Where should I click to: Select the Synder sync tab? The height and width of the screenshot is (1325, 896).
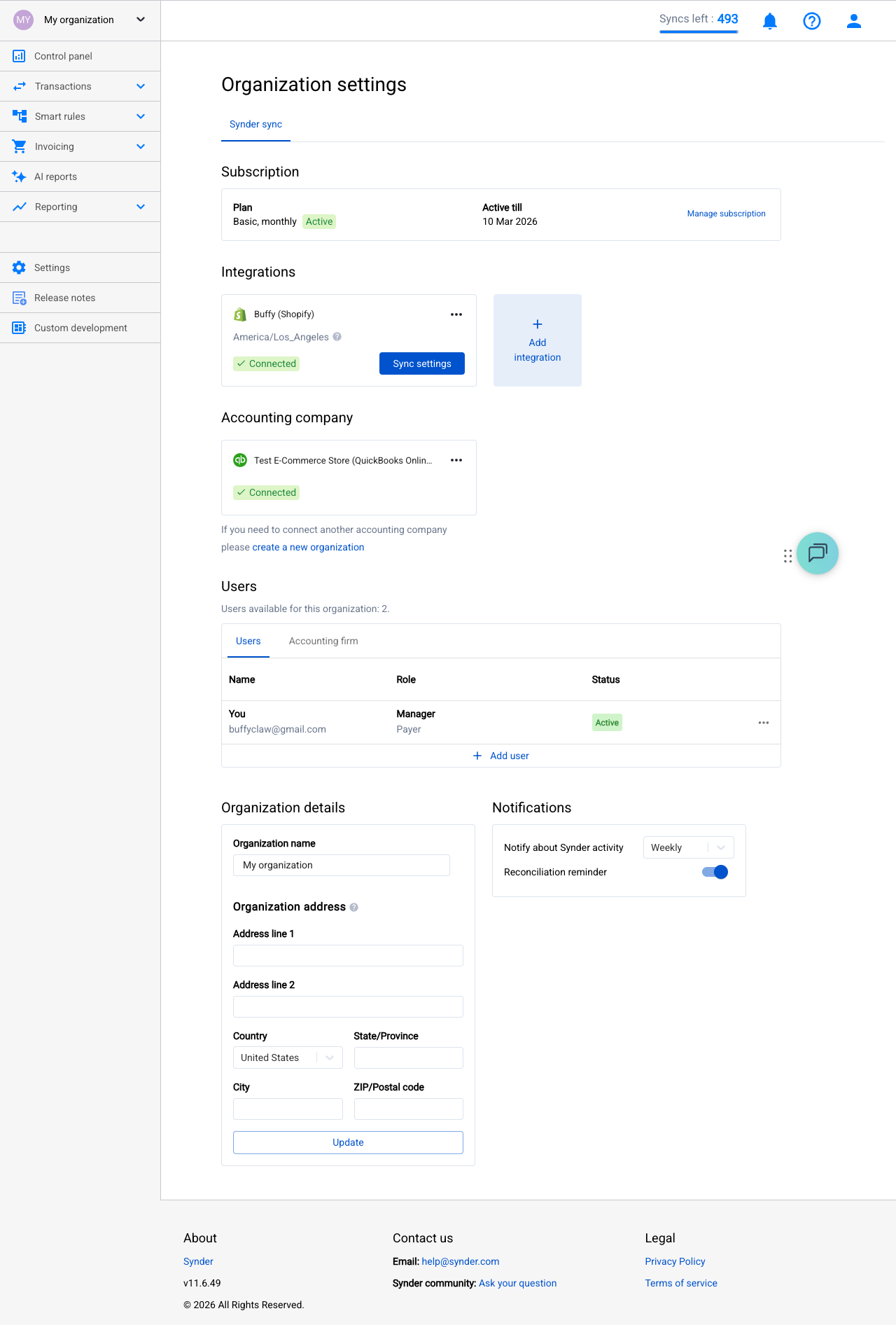[255, 125]
